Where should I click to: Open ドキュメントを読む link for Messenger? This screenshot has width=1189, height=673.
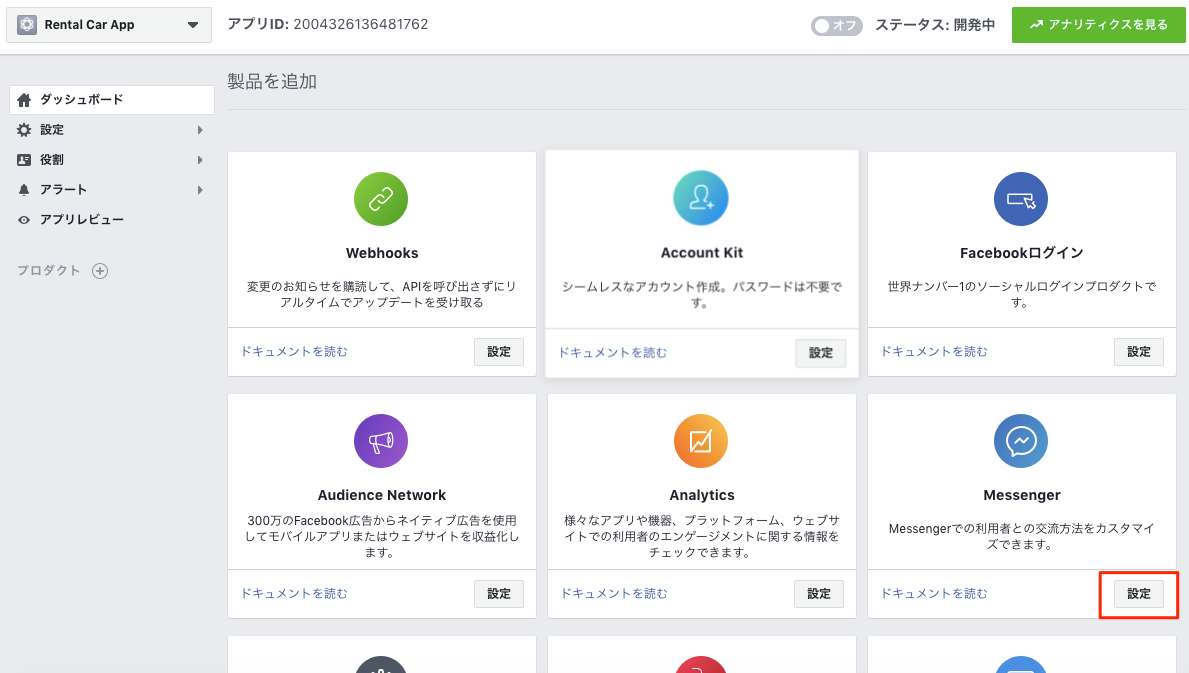tap(934, 593)
